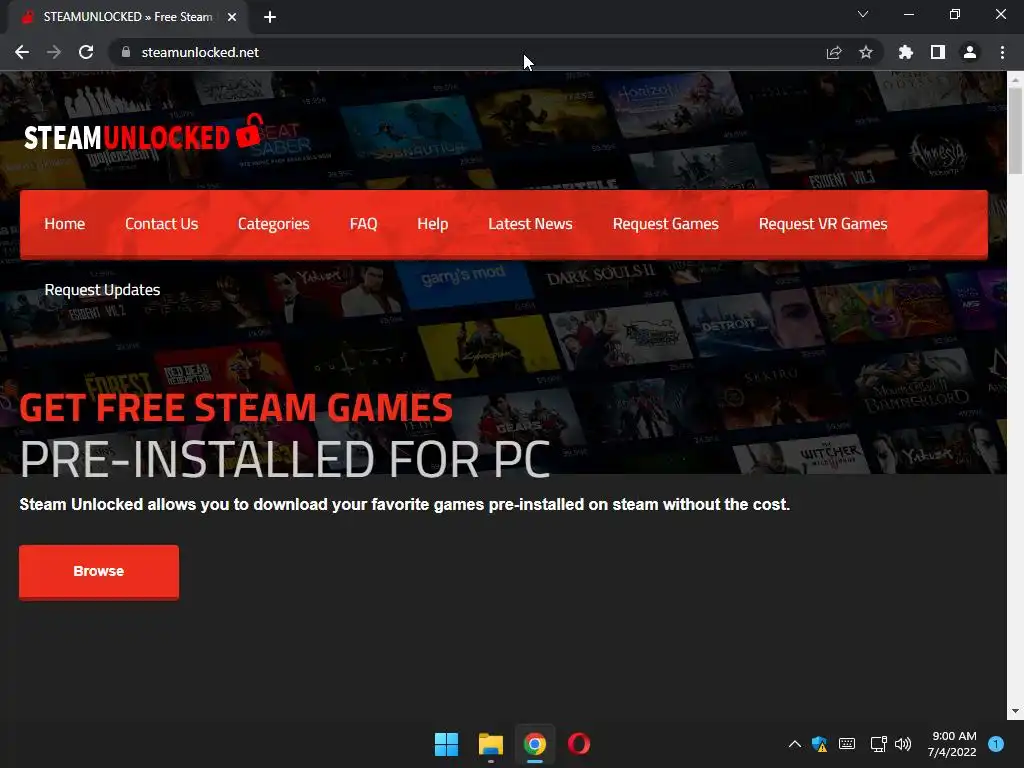1024x768 pixels.
Task: Click the 'GET FREE STEAM GAMES' heading
Action: coord(236,408)
